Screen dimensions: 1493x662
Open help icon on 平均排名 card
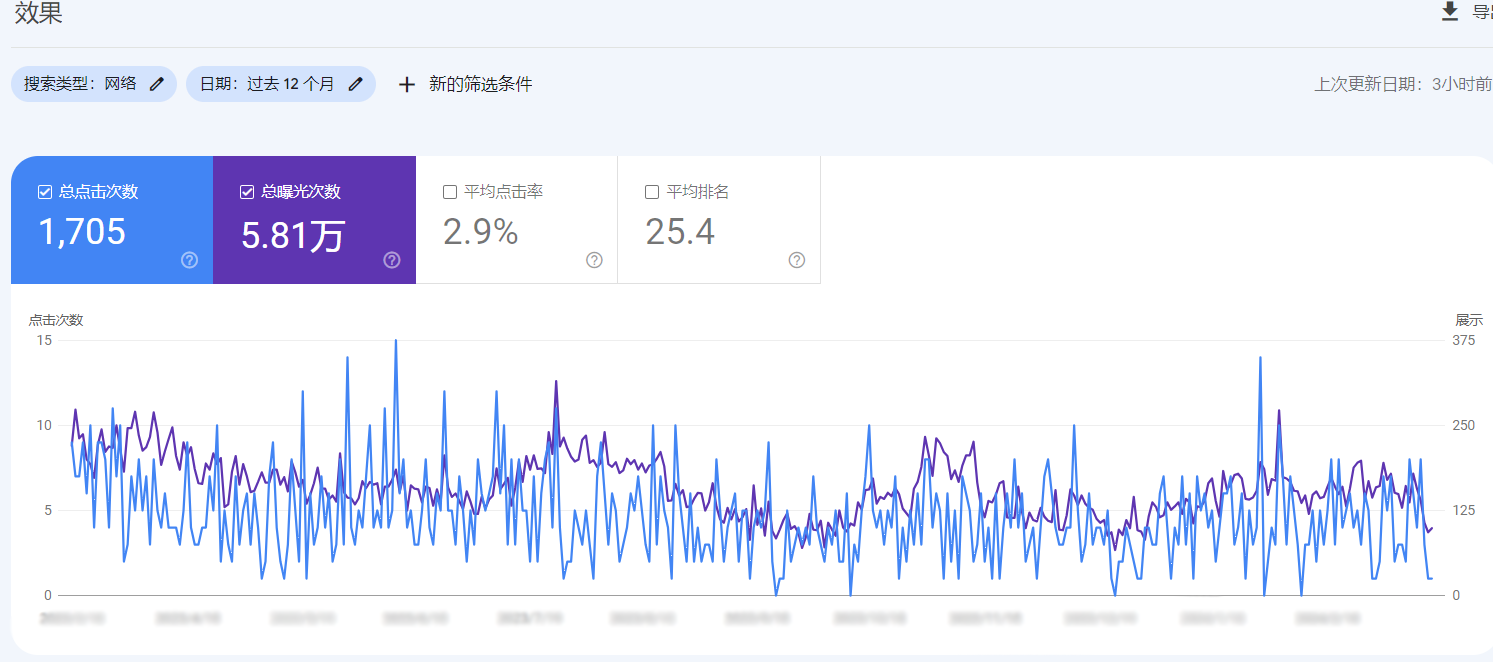[x=796, y=260]
